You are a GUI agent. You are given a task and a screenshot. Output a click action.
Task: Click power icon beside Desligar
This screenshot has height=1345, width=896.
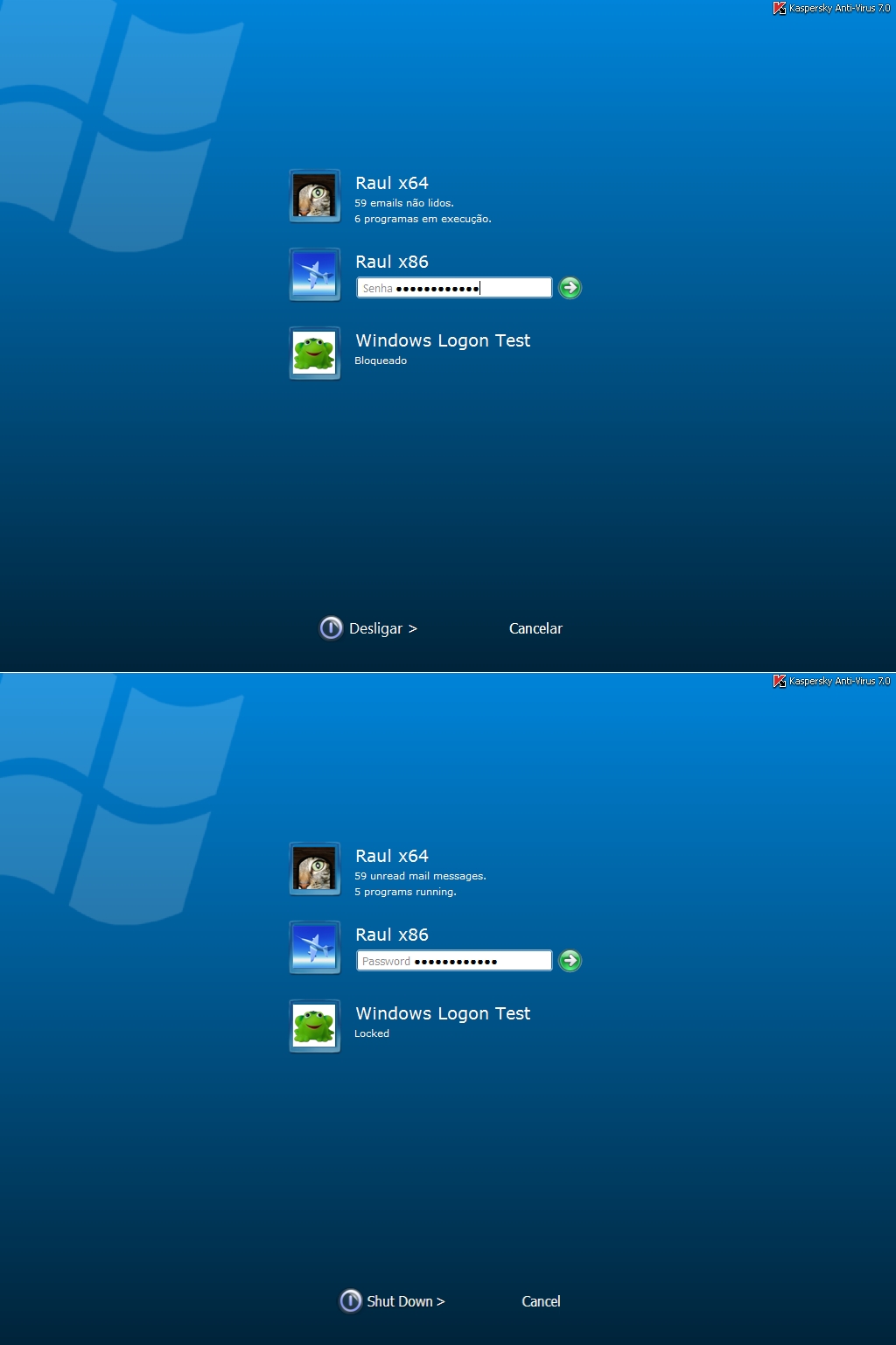coord(331,628)
